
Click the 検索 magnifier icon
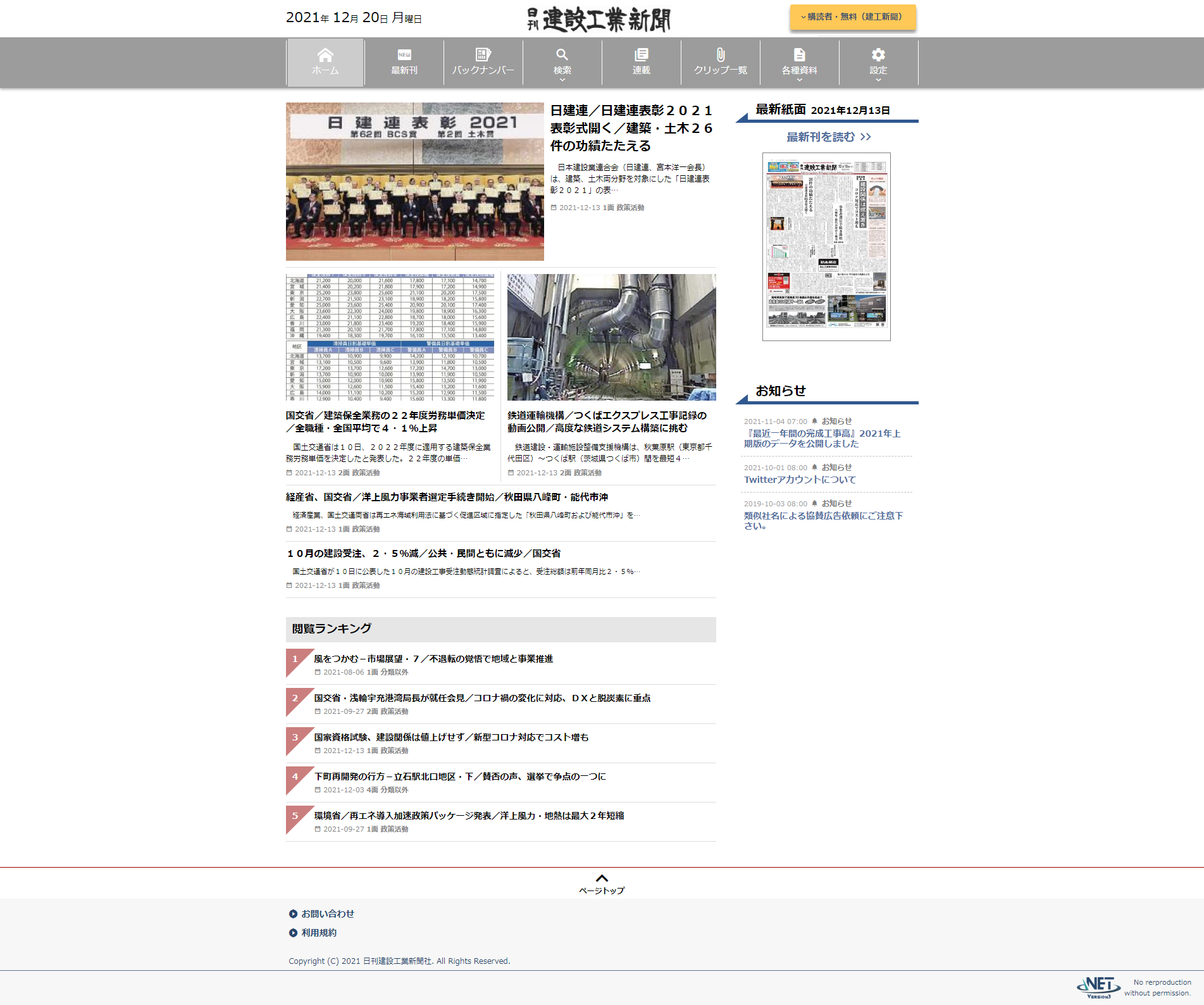(562, 54)
